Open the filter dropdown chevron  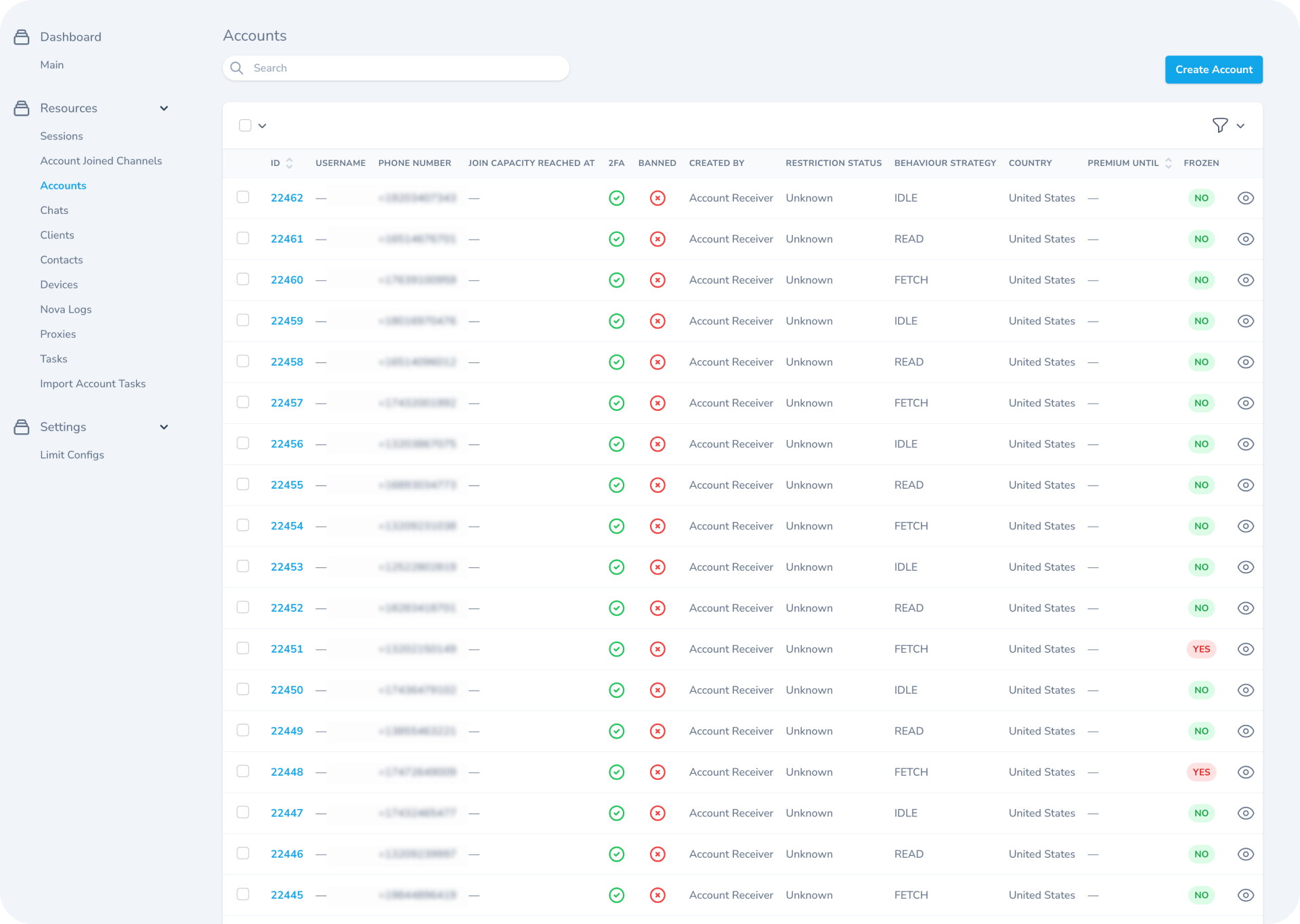tap(1240, 126)
